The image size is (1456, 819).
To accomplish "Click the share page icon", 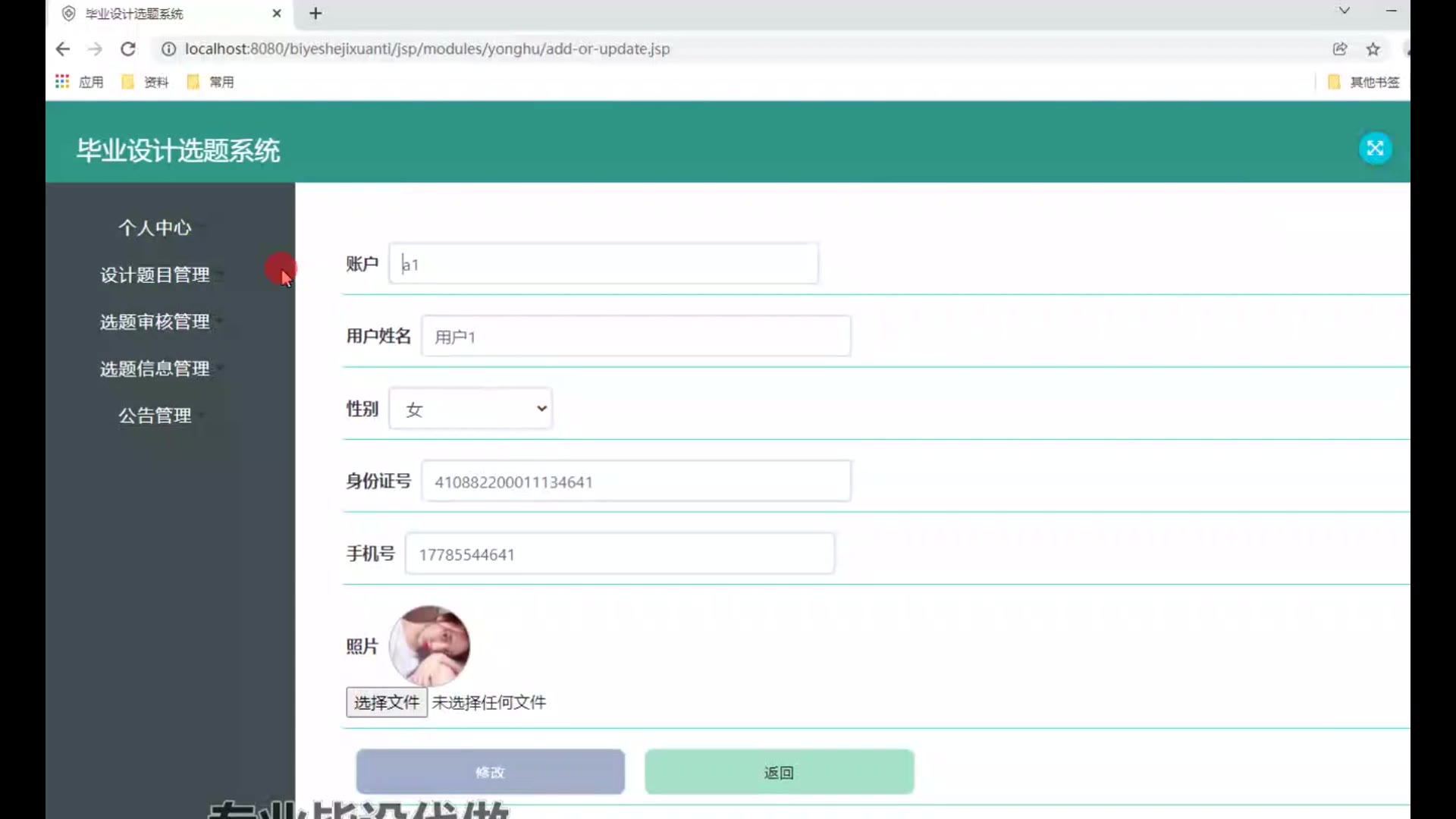I will pos(1340,49).
